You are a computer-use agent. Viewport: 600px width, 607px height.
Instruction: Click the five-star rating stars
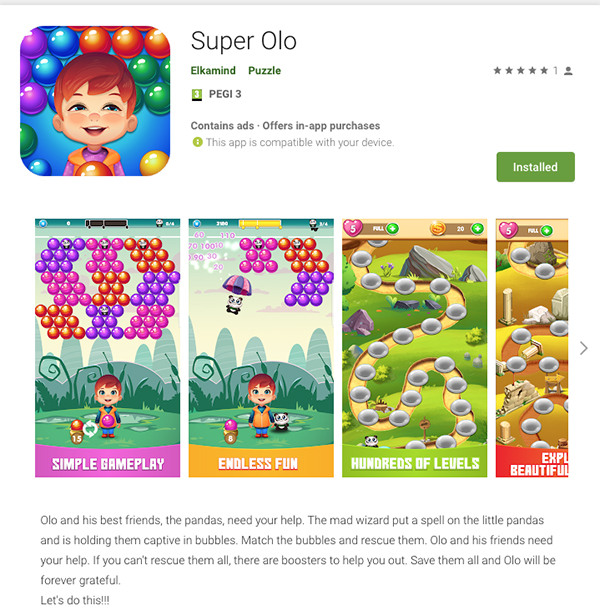click(x=521, y=70)
